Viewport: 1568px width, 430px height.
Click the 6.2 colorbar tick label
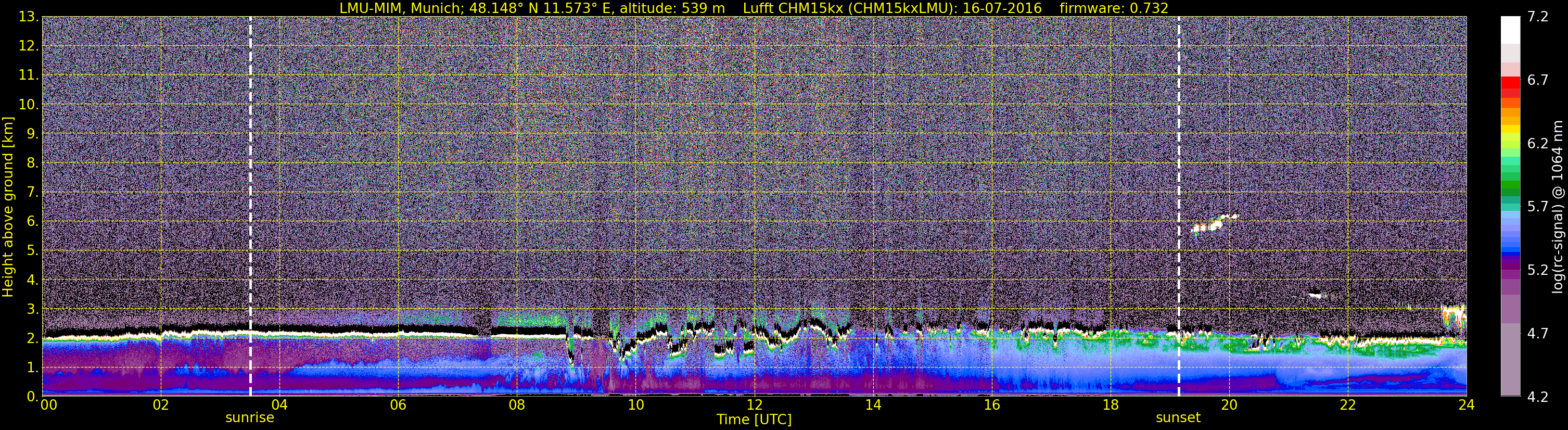[1538, 143]
